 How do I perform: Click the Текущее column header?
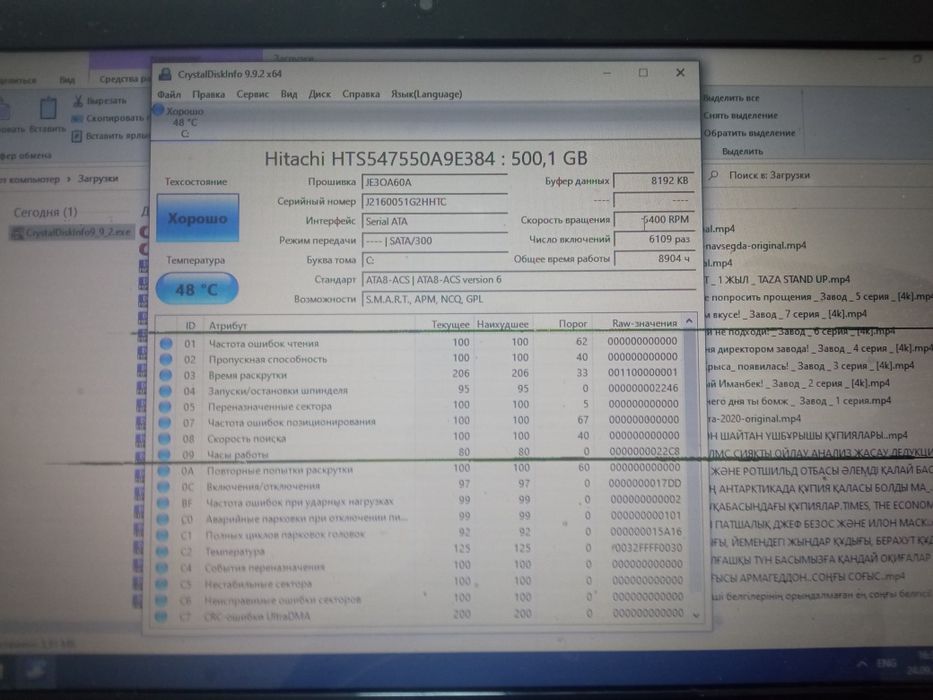(450, 324)
